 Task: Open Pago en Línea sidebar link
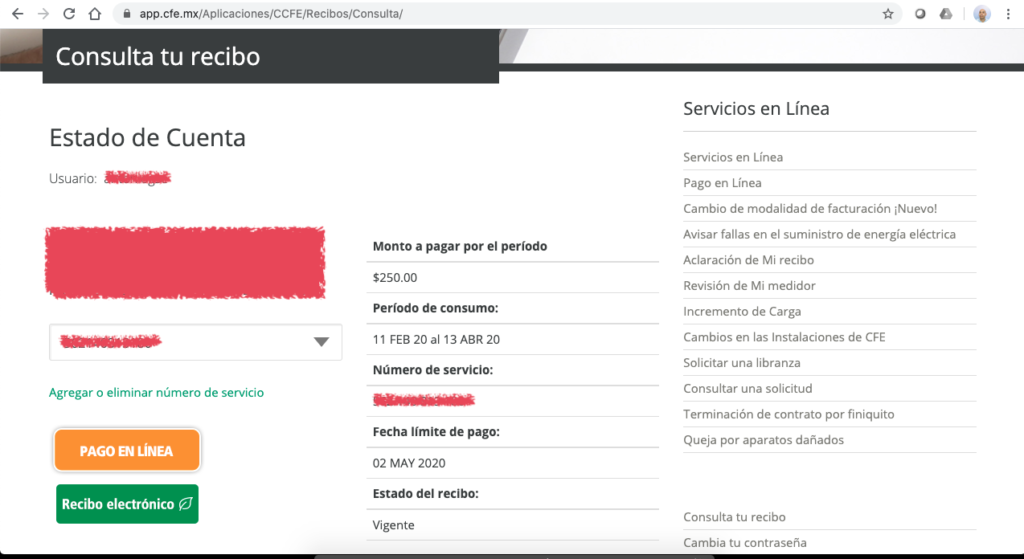click(x=722, y=183)
